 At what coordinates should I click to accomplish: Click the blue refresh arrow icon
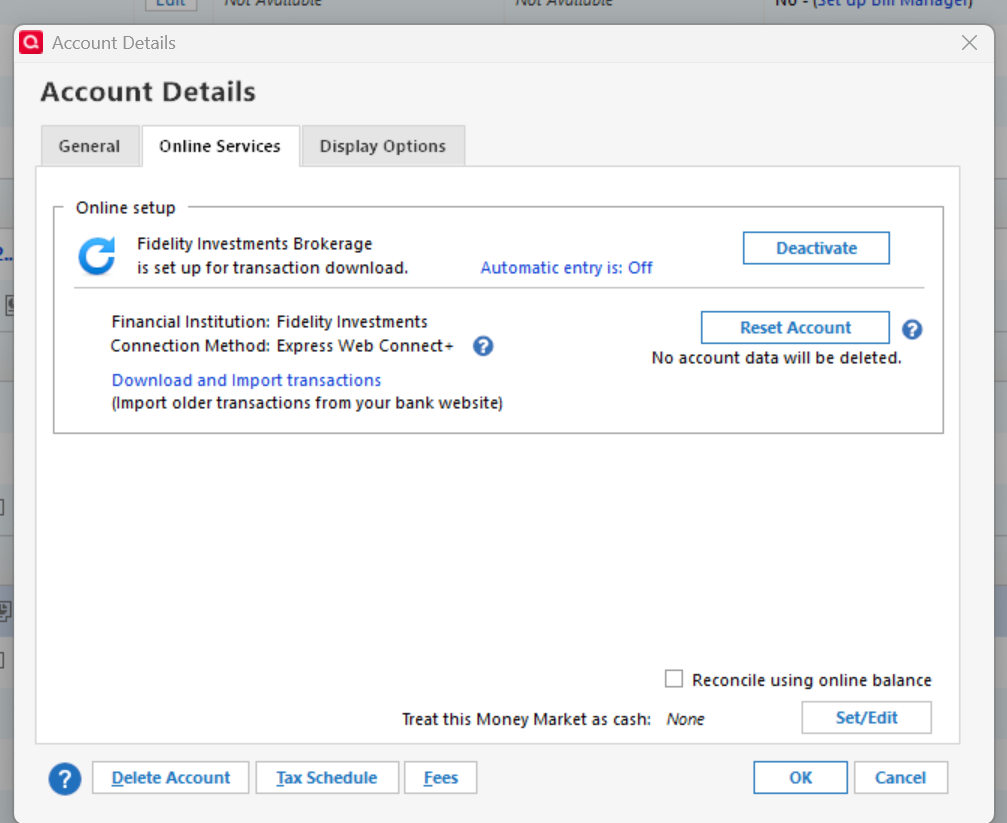(97, 256)
